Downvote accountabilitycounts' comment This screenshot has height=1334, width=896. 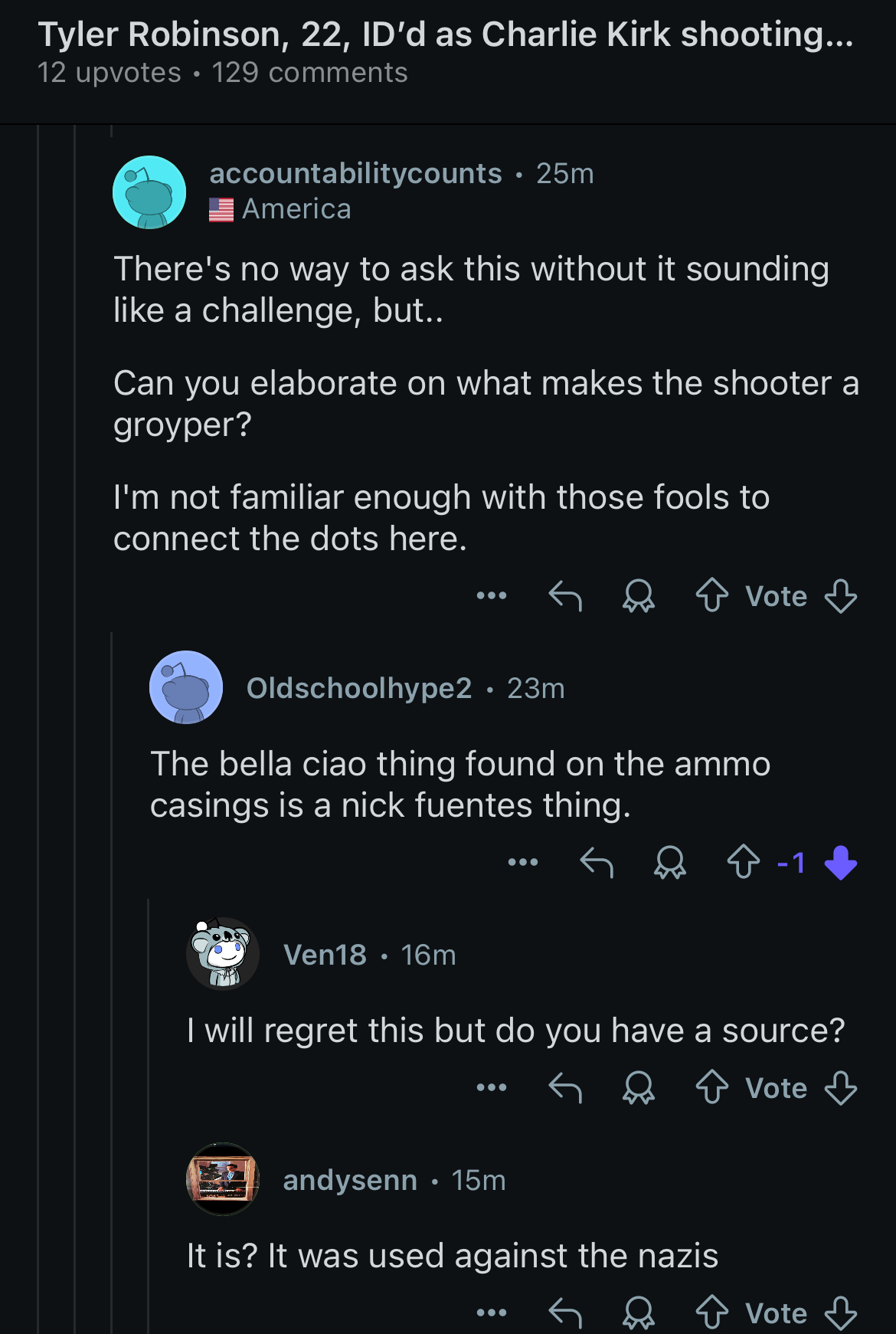840,595
